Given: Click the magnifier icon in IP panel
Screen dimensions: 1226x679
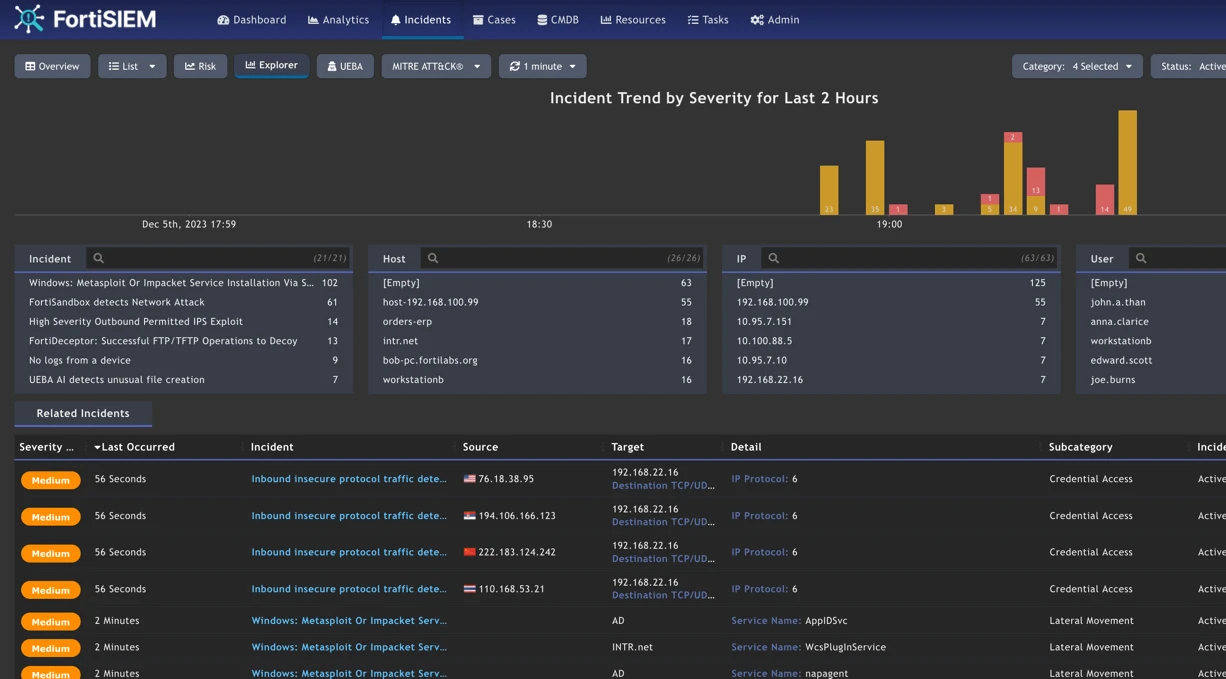Looking at the screenshot, I should coord(773,258).
